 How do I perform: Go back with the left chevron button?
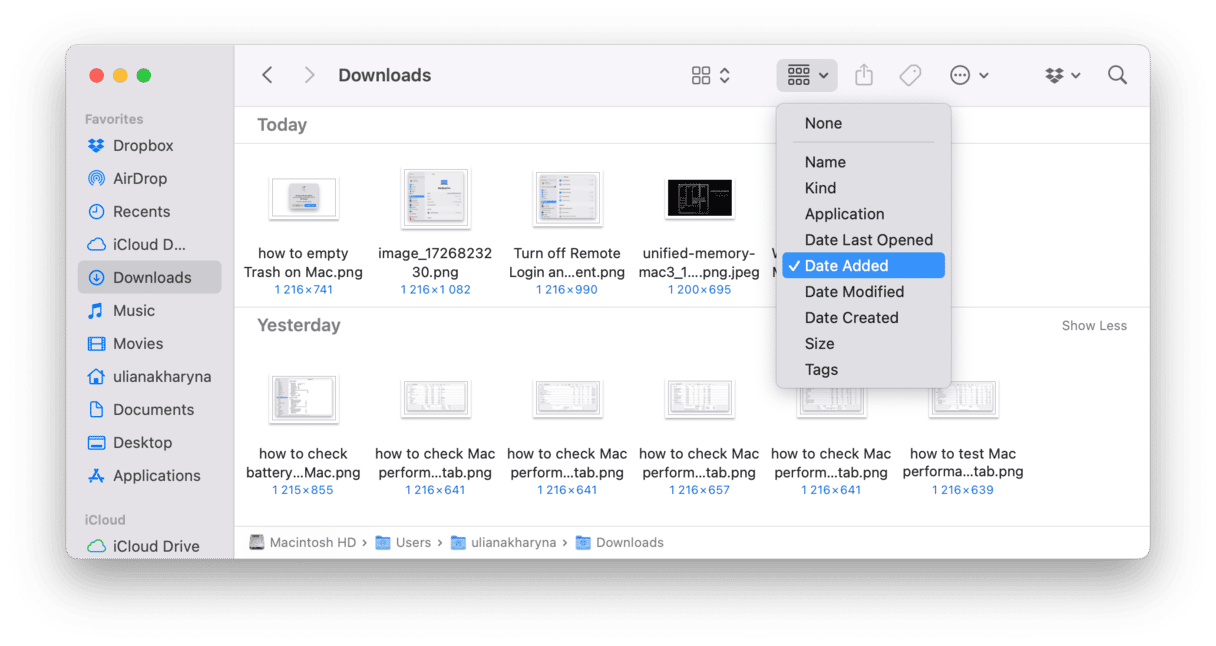click(x=267, y=75)
